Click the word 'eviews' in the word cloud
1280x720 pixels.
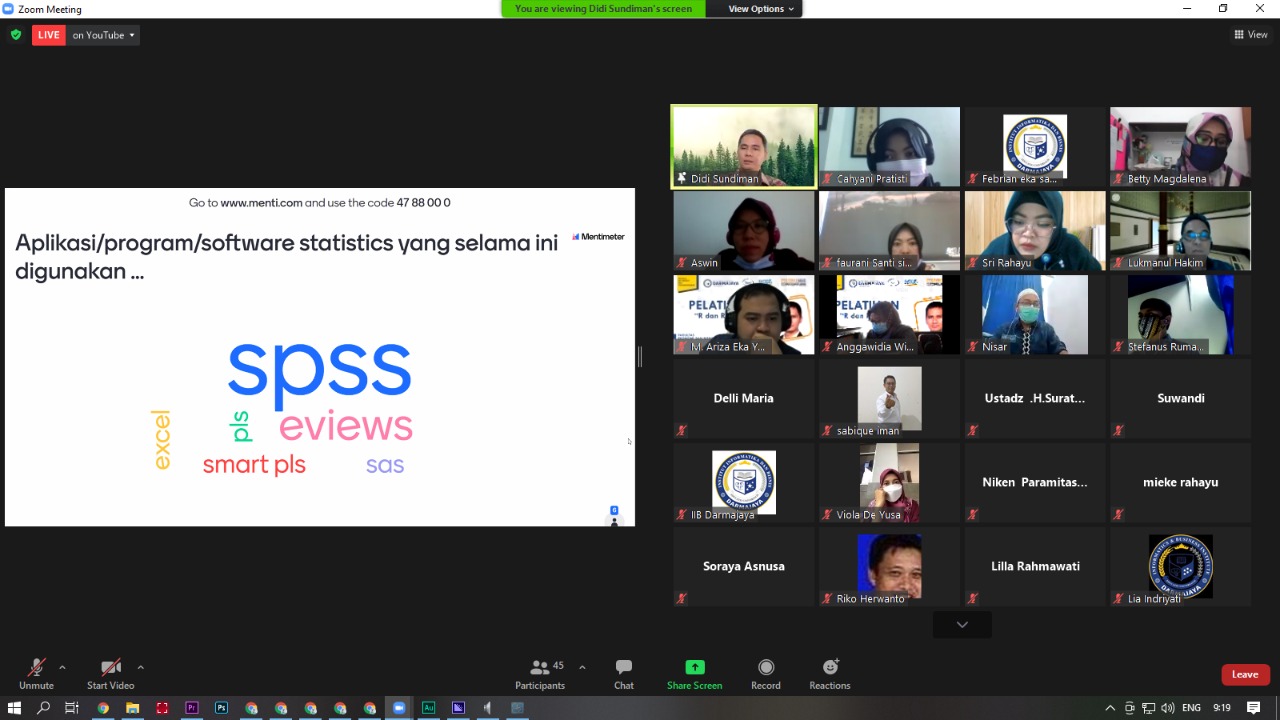coord(346,426)
